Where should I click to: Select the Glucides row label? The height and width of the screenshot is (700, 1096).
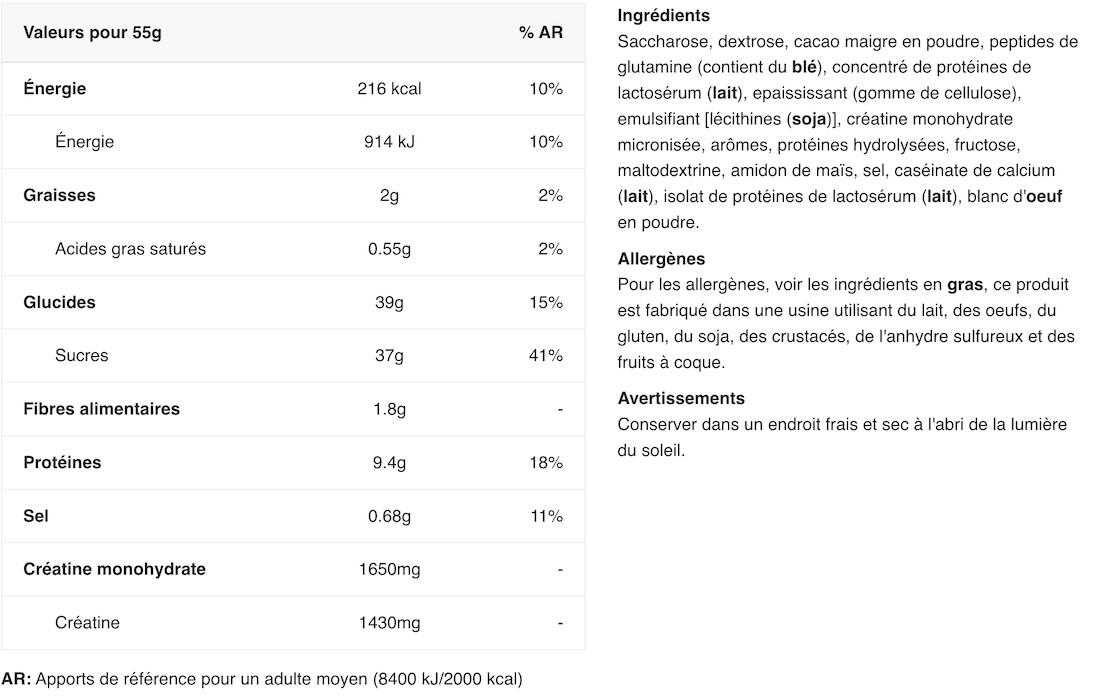click(x=59, y=302)
